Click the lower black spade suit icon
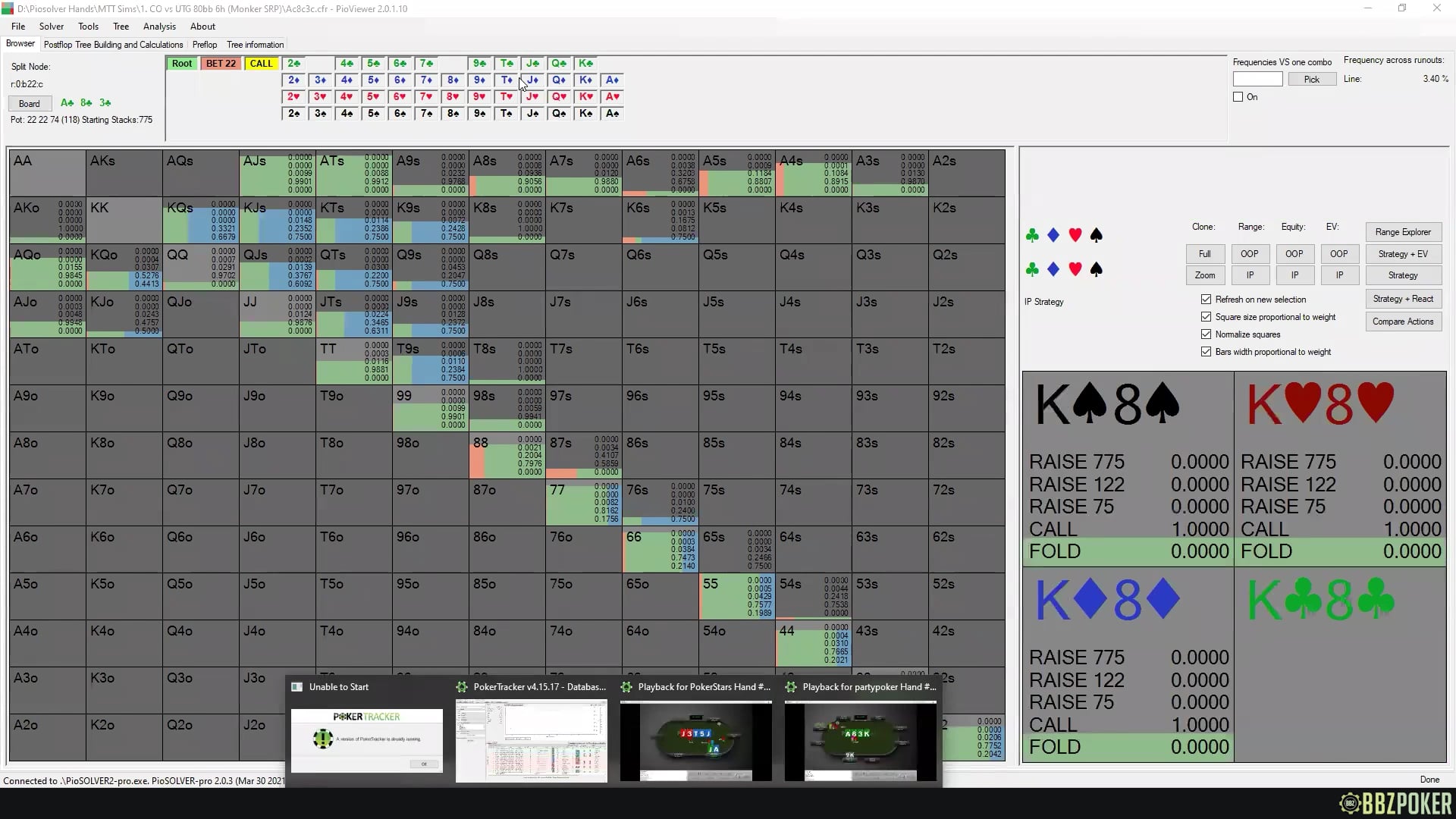This screenshot has width=1456, height=819. click(1096, 269)
